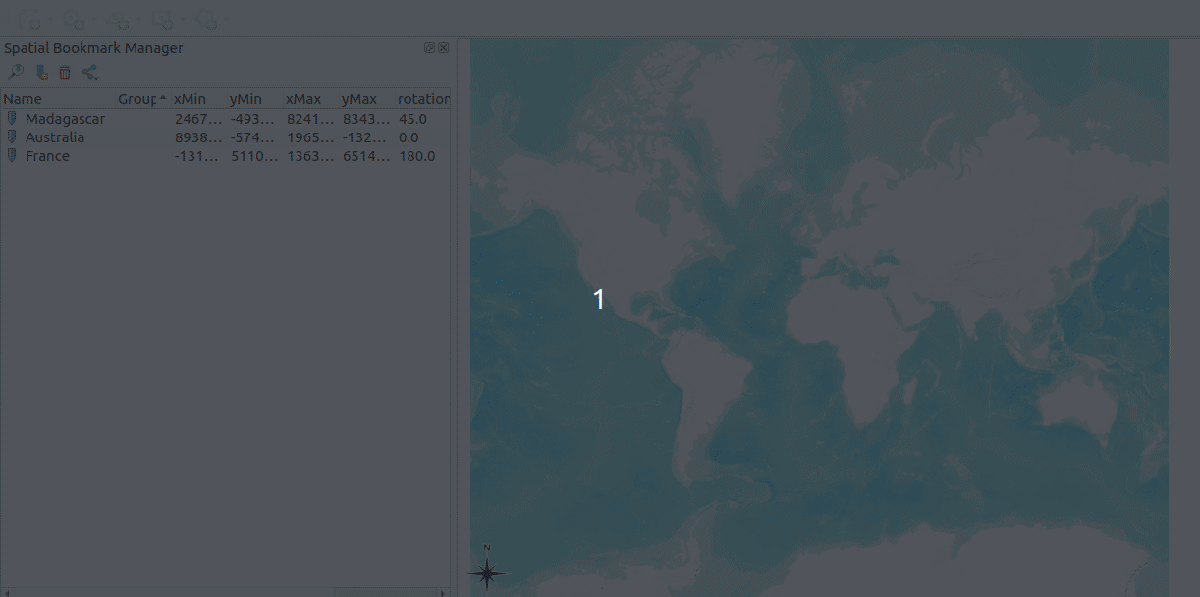Click the bookmark icon next to Madagascar
Screen dimensions: 1200x597
12,119
